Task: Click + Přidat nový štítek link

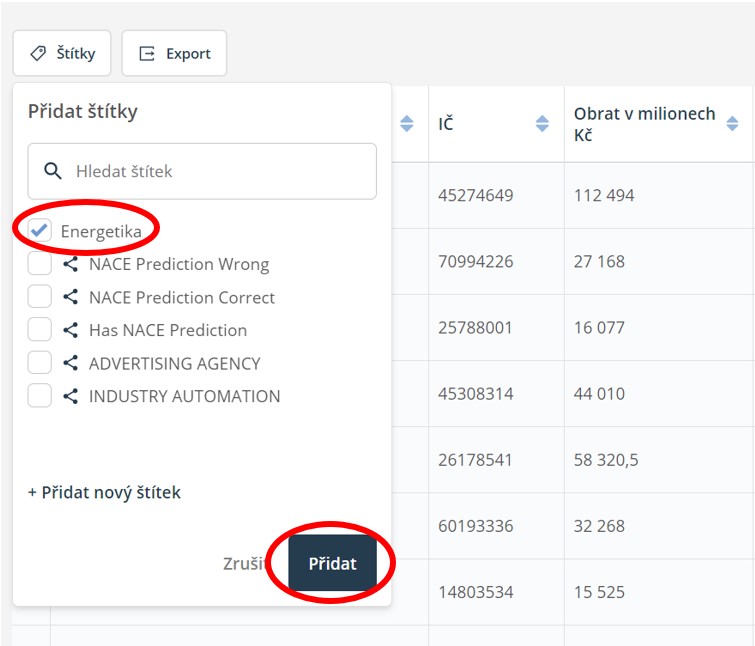Action: (104, 492)
